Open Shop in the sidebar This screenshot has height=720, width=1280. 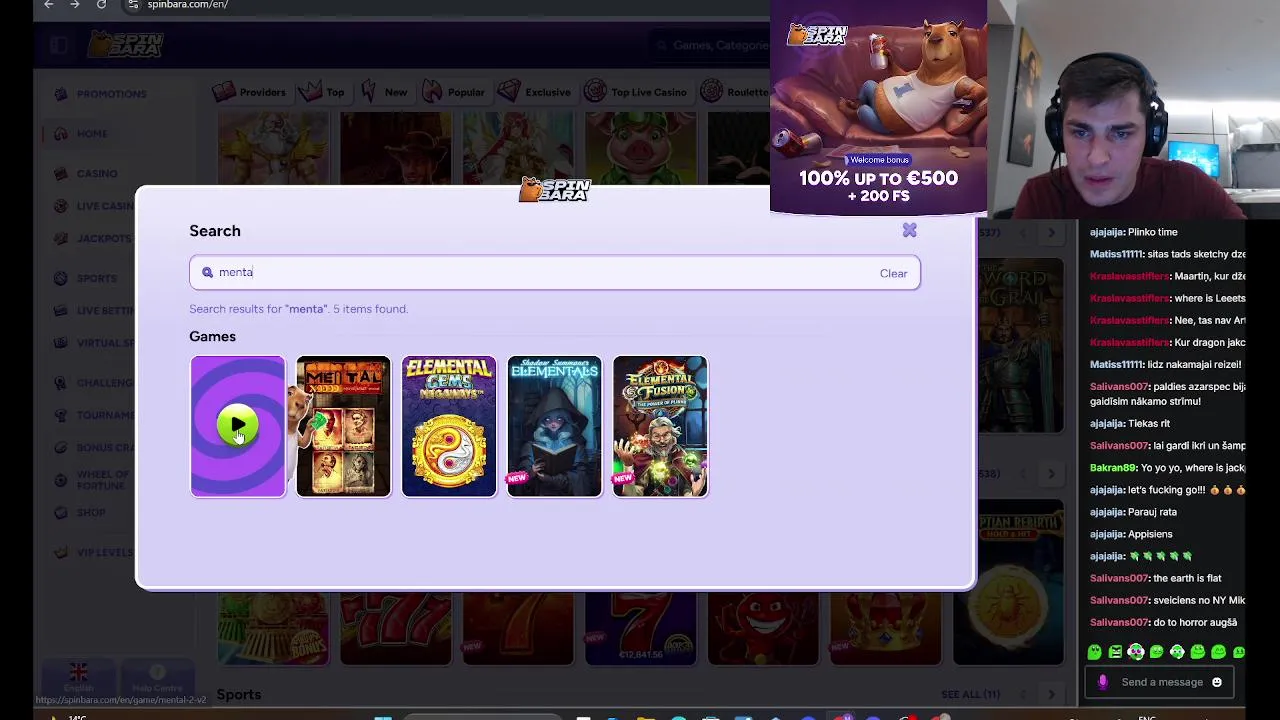[x=91, y=512]
